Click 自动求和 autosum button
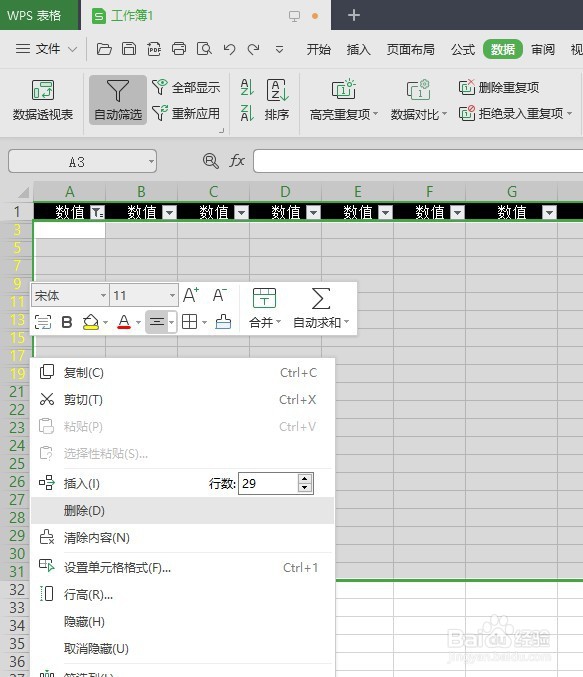This screenshot has height=677, width=583. pyautogui.click(x=321, y=308)
